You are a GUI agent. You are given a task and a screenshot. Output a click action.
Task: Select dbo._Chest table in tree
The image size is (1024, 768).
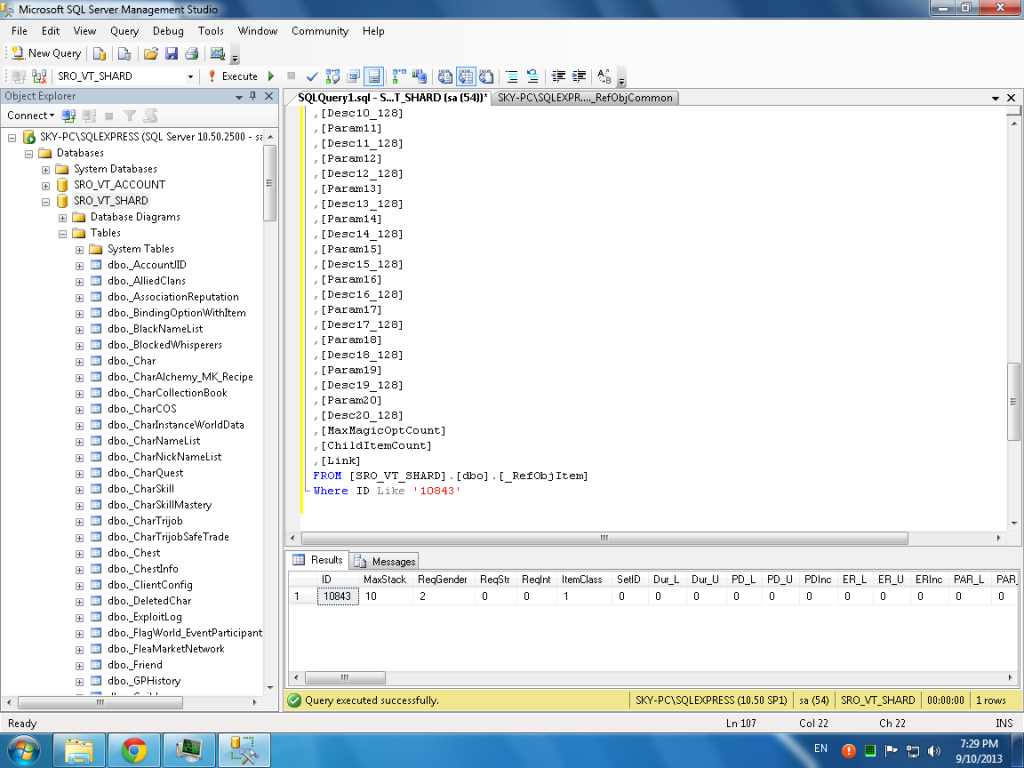click(133, 553)
